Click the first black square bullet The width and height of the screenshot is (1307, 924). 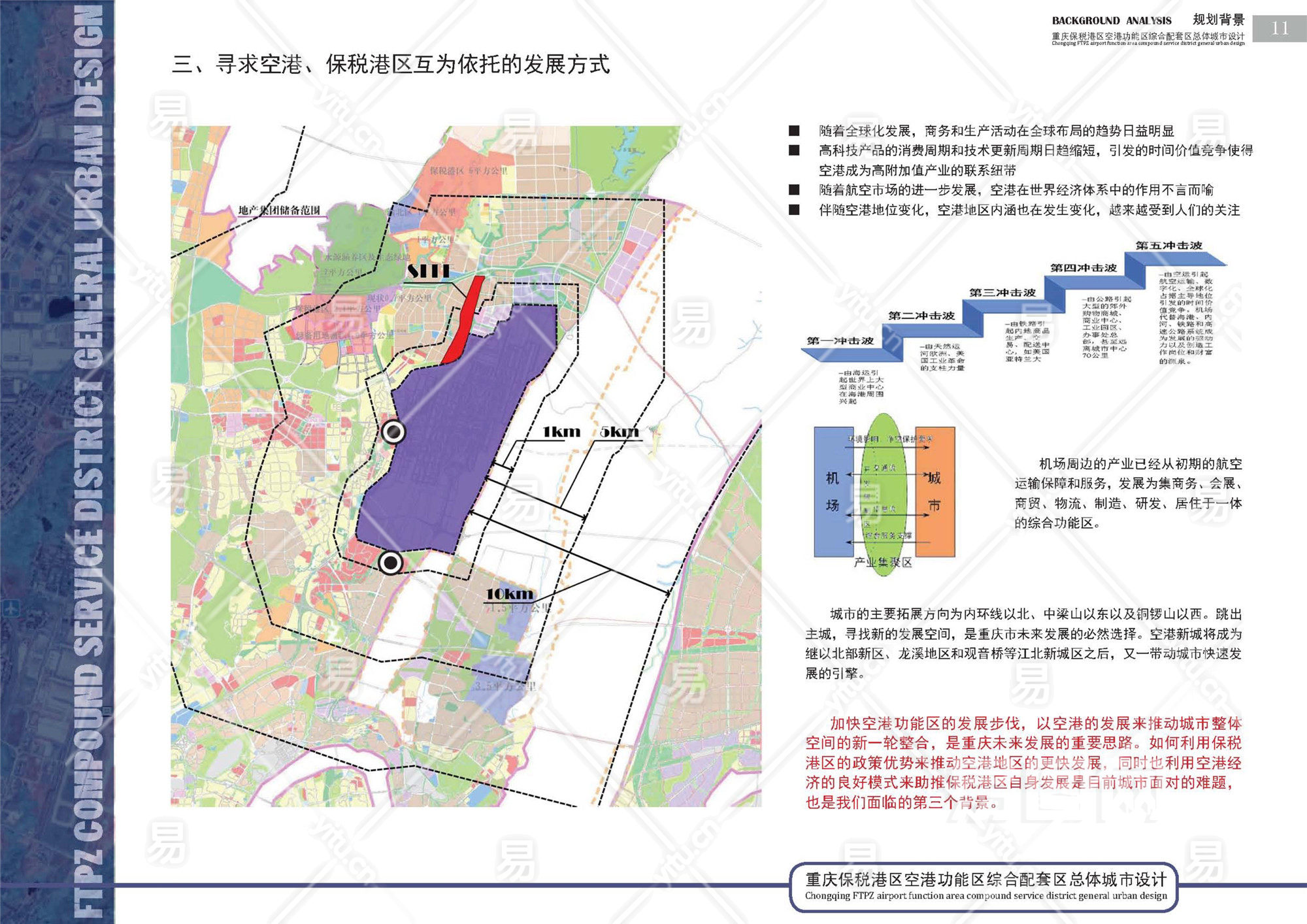(794, 131)
